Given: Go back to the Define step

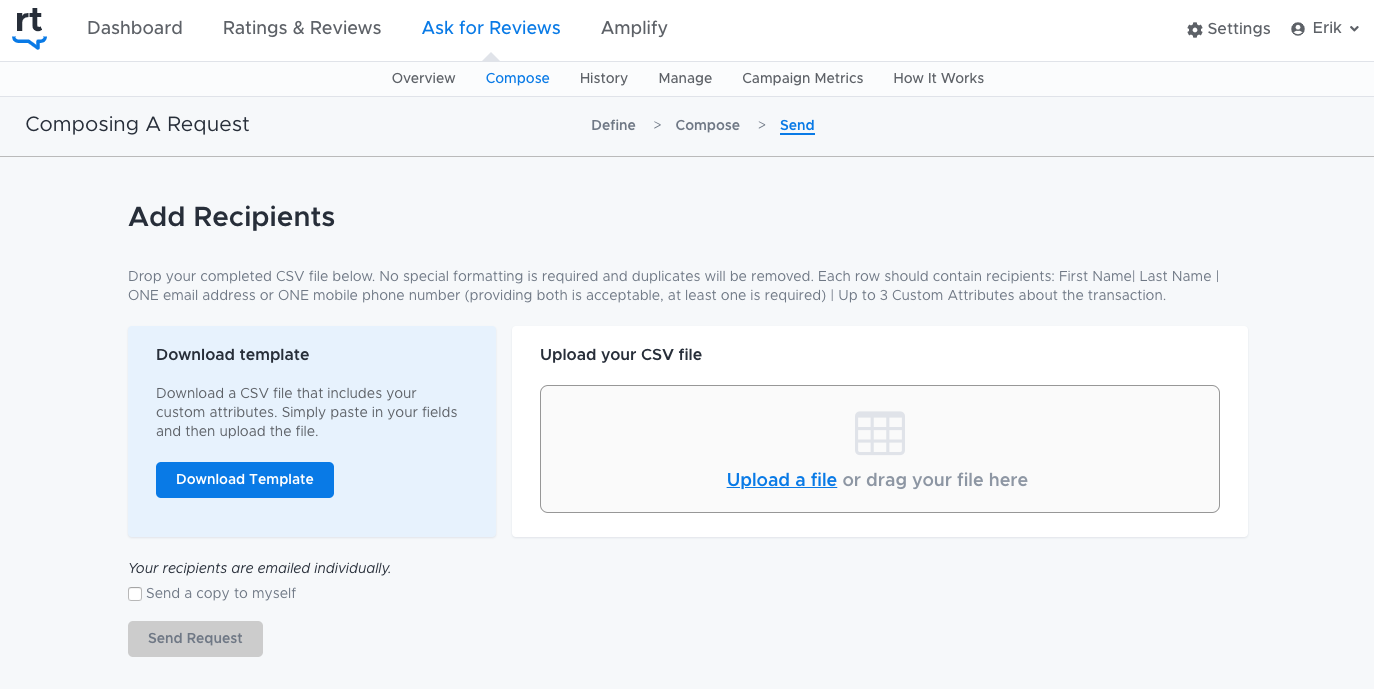Looking at the screenshot, I should (x=614, y=125).
